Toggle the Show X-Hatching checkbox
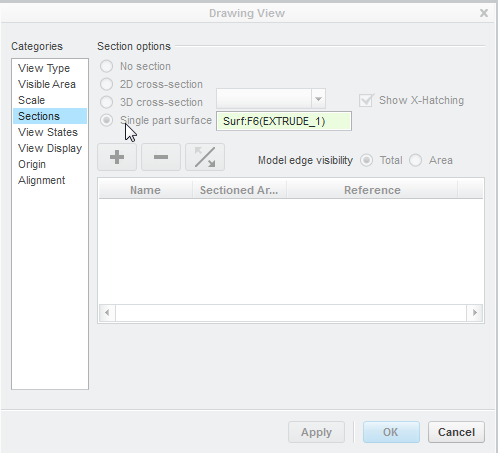The width and height of the screenshot is (498, 453). (366, 100)
